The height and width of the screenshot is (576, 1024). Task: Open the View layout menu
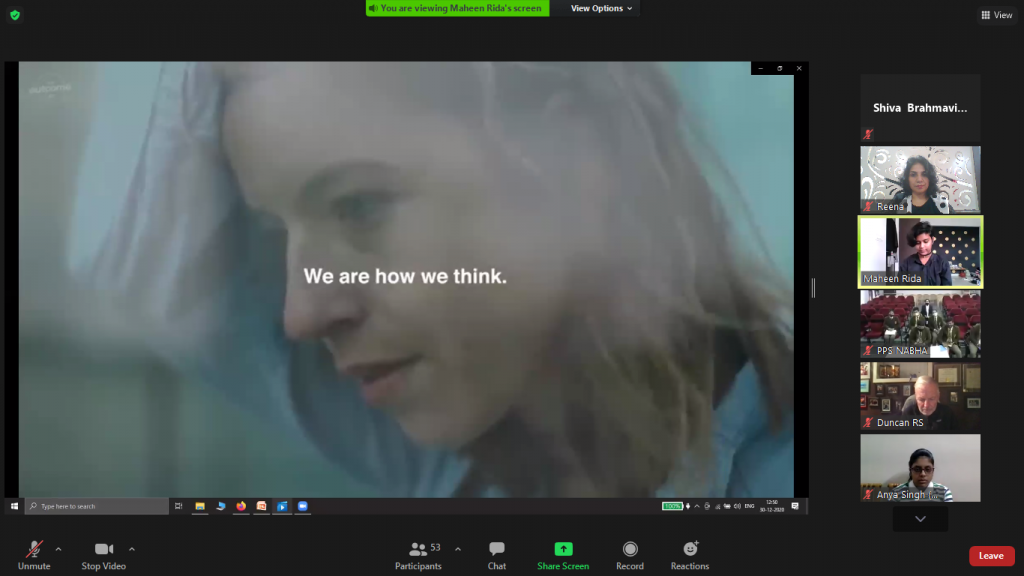pos(996,15)
